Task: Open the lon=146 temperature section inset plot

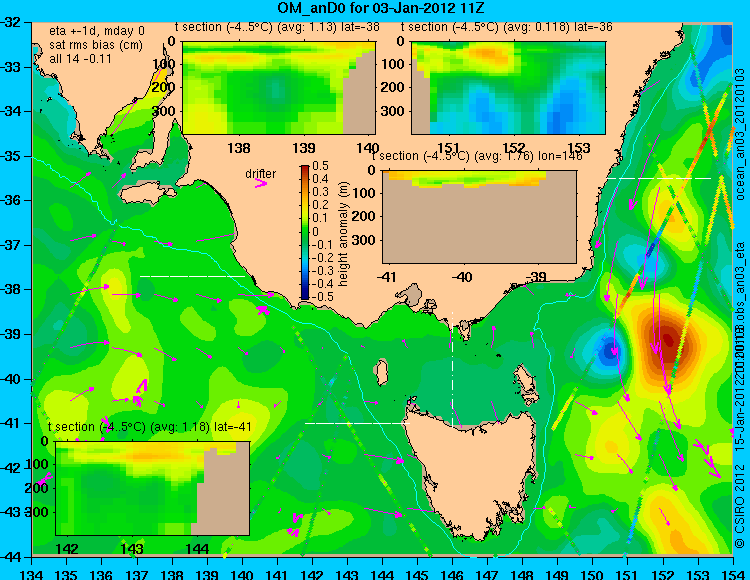Action: click(x=479, y=217)
